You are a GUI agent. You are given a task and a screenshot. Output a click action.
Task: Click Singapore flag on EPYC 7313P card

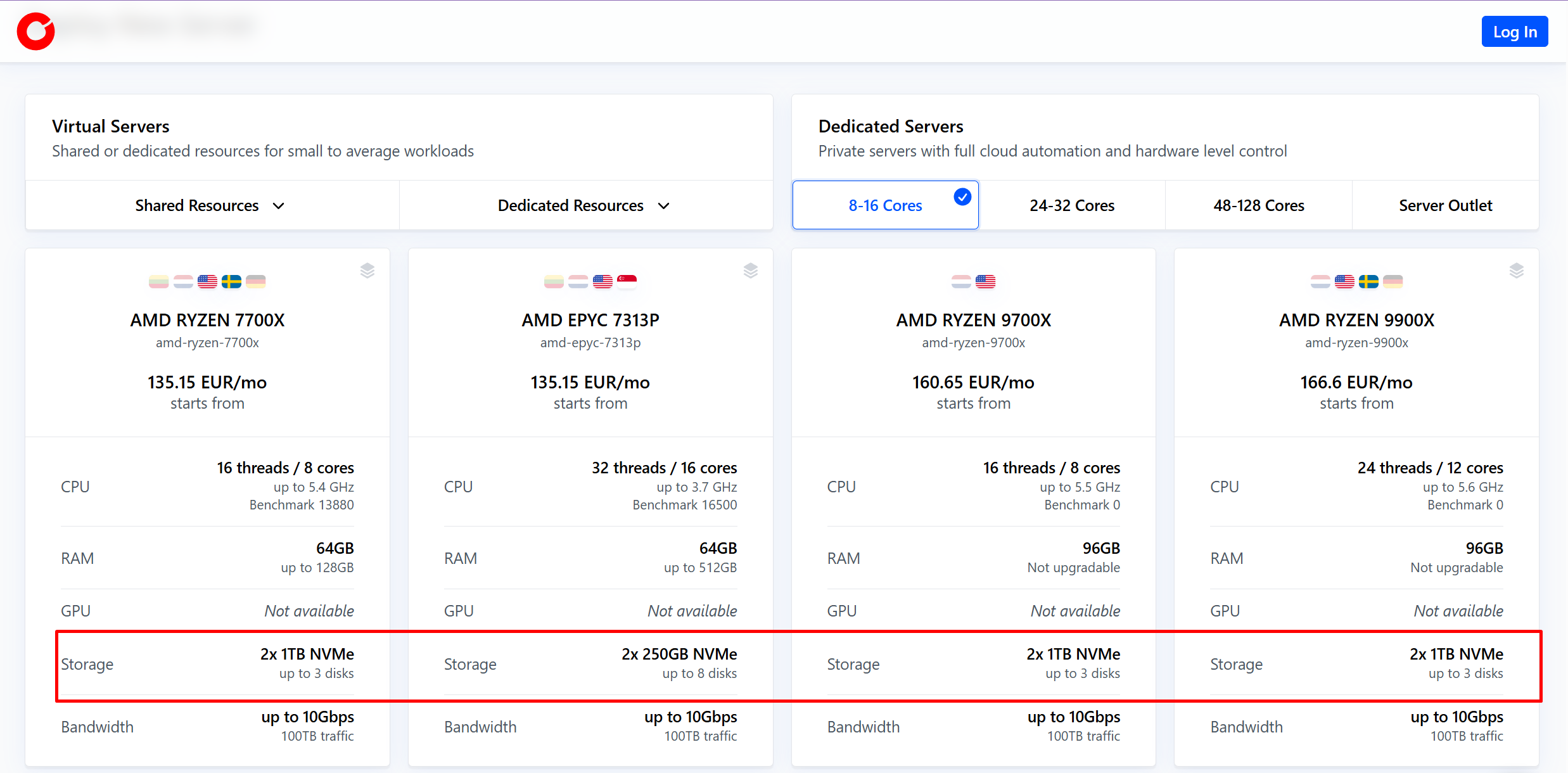click(627, 281)
